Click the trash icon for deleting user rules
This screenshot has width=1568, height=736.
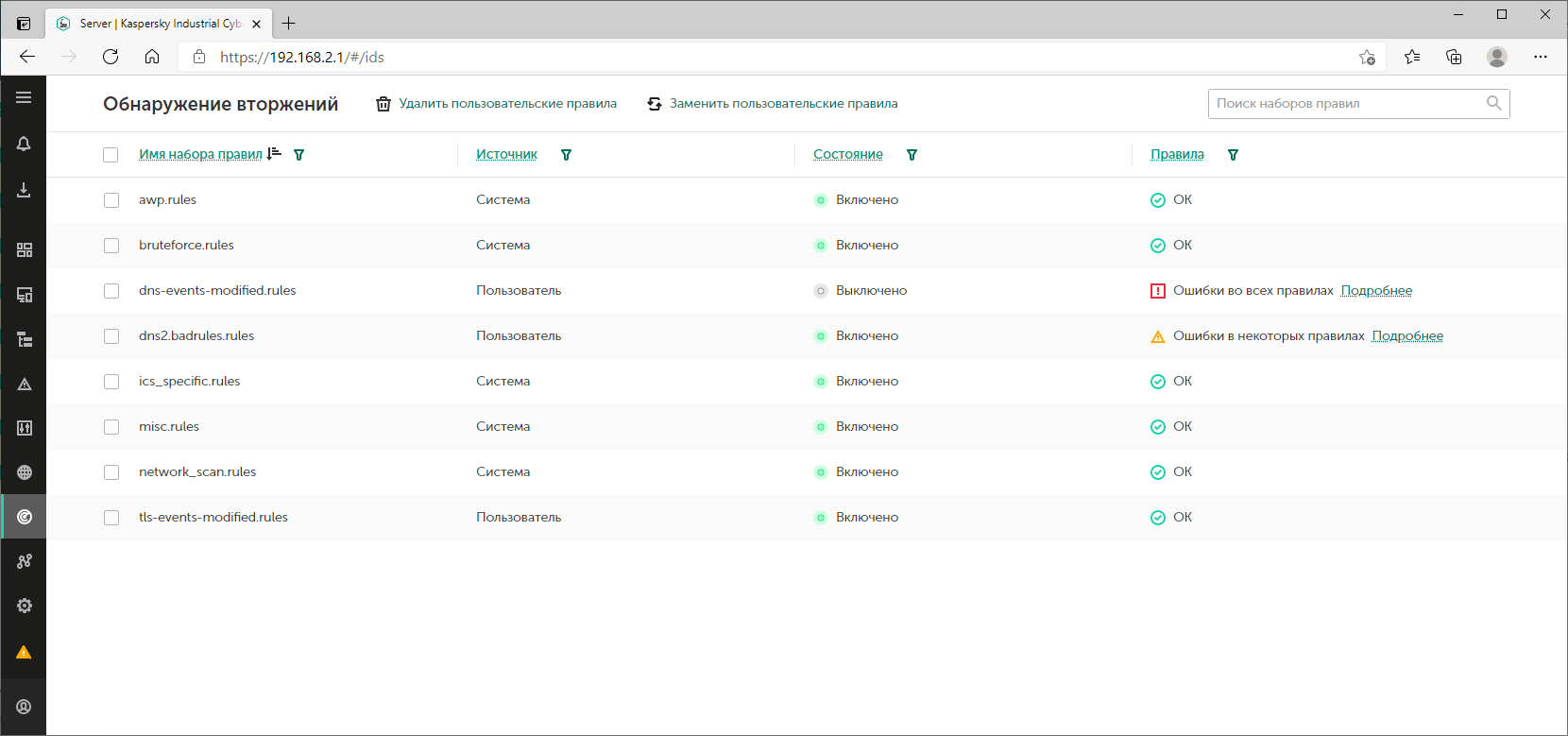tap(383, 104)
